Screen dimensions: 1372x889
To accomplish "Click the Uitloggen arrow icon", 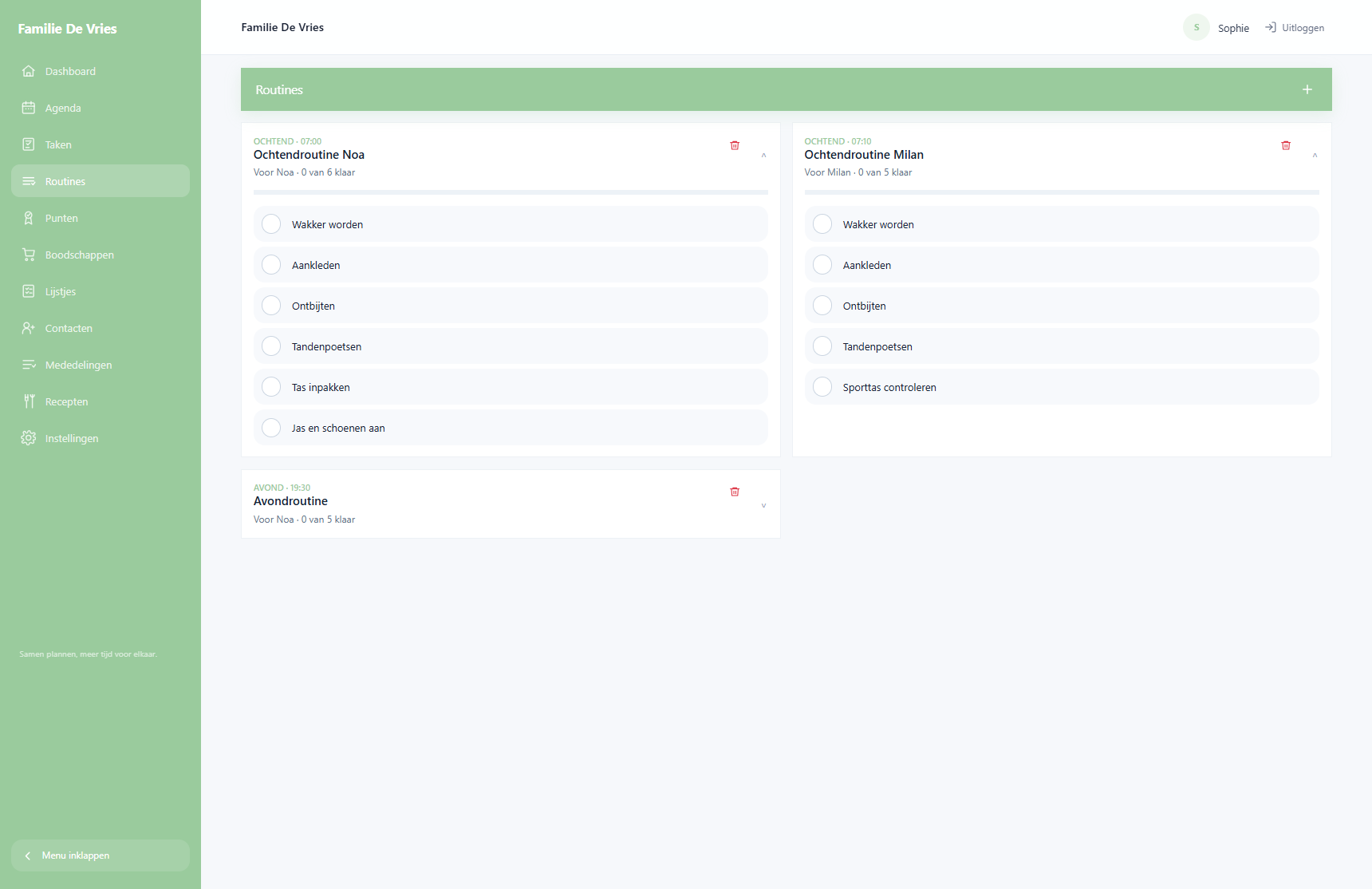I will coord(1271,27).
